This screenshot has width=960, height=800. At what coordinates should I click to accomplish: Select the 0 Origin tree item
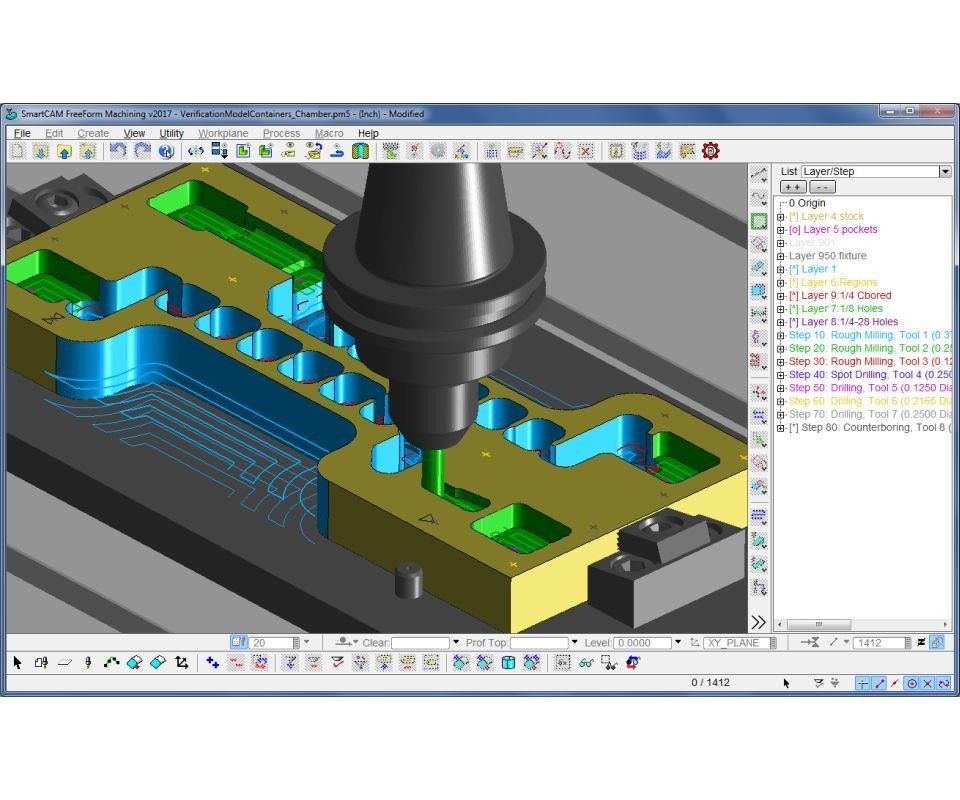[x=807, y=203]
